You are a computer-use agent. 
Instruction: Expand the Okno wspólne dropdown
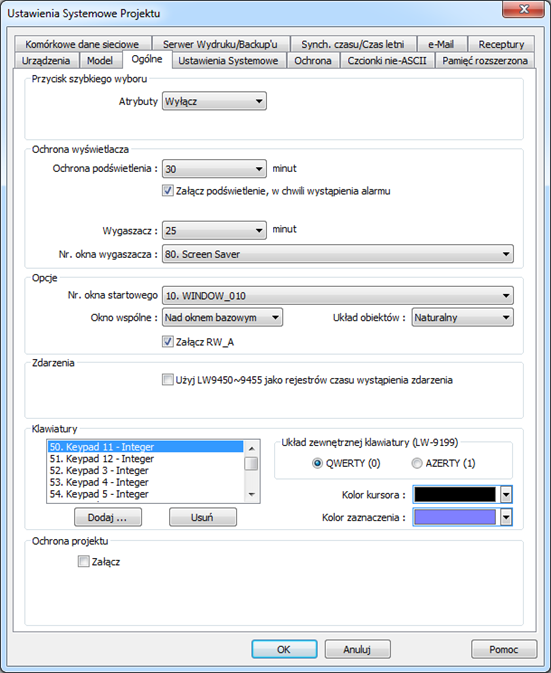click(x=222, y=318)
